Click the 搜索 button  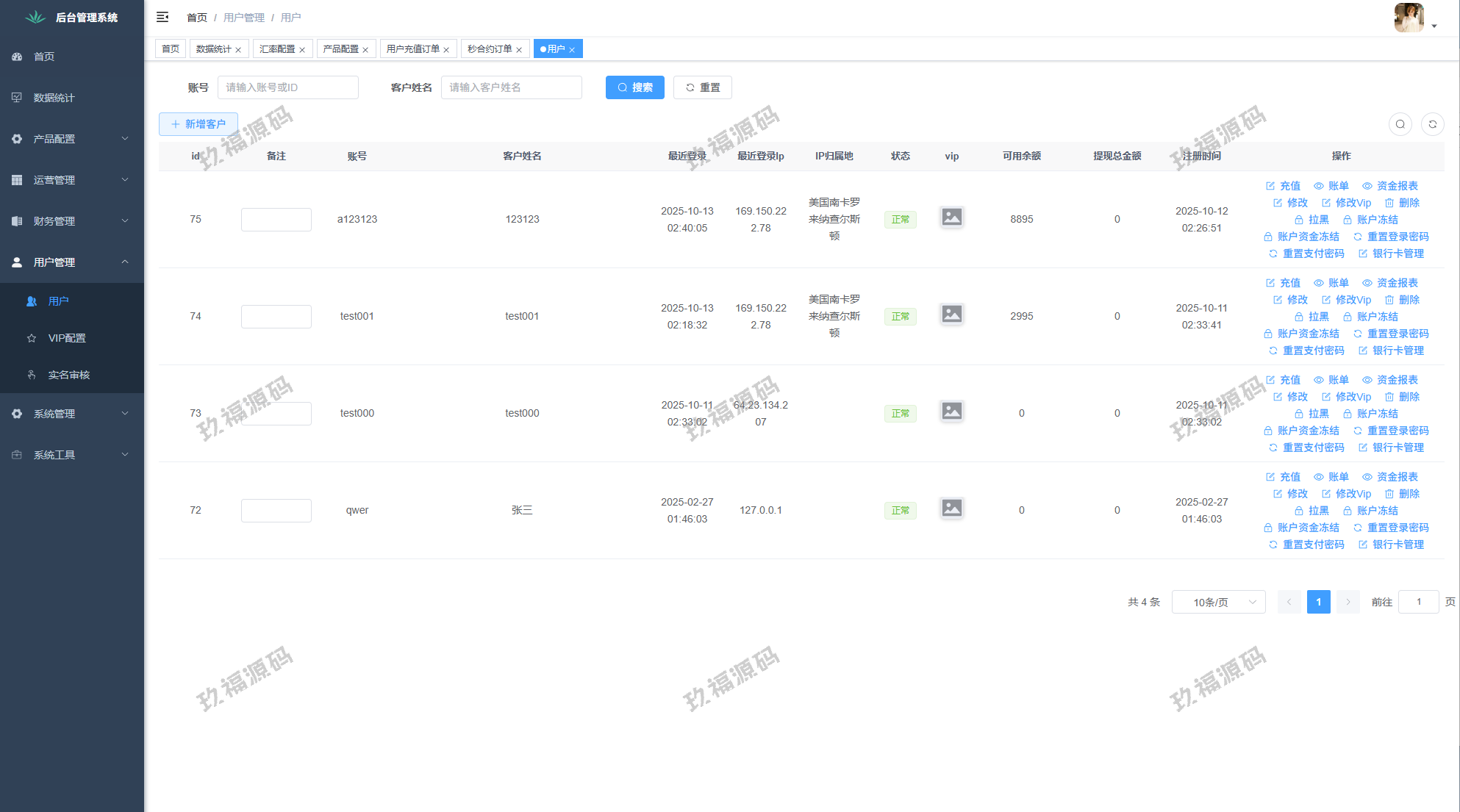(x=634, y=87)
